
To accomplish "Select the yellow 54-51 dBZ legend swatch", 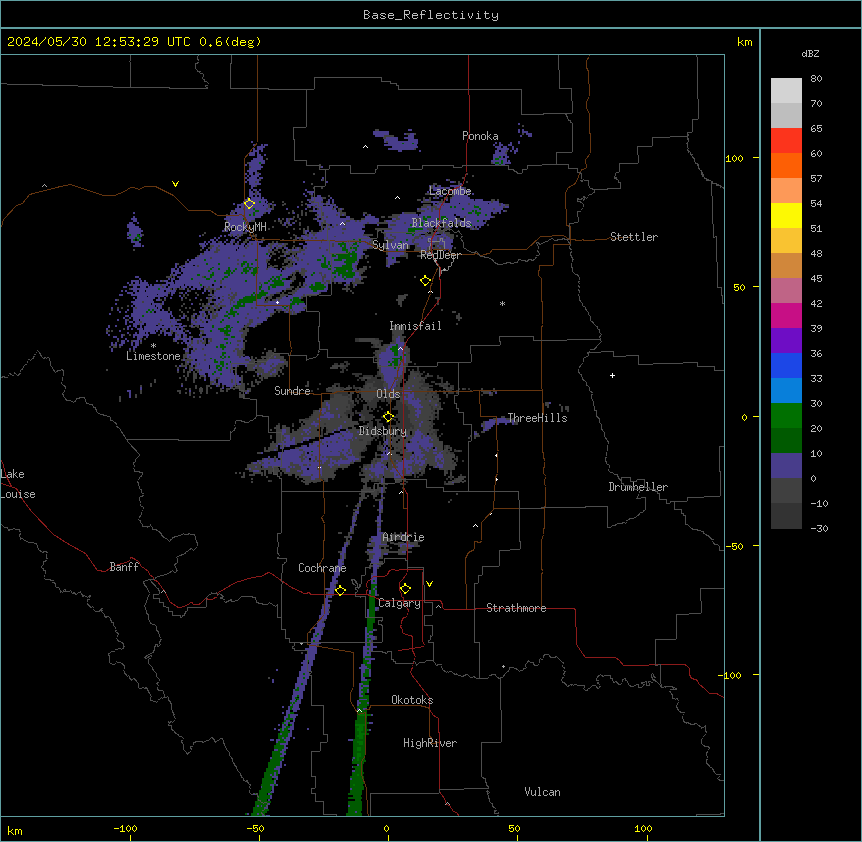I will (786, 215).
